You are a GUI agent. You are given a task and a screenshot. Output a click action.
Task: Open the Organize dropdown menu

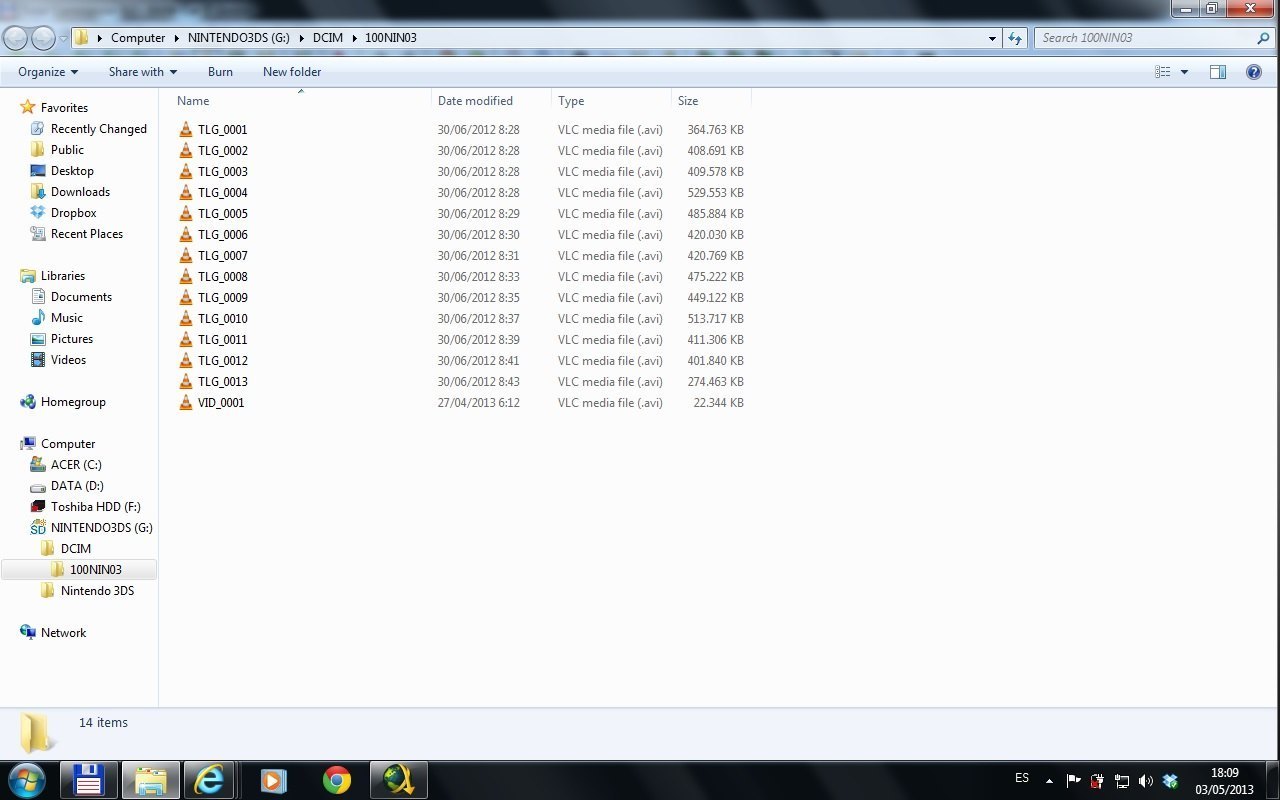click(47, 72)
